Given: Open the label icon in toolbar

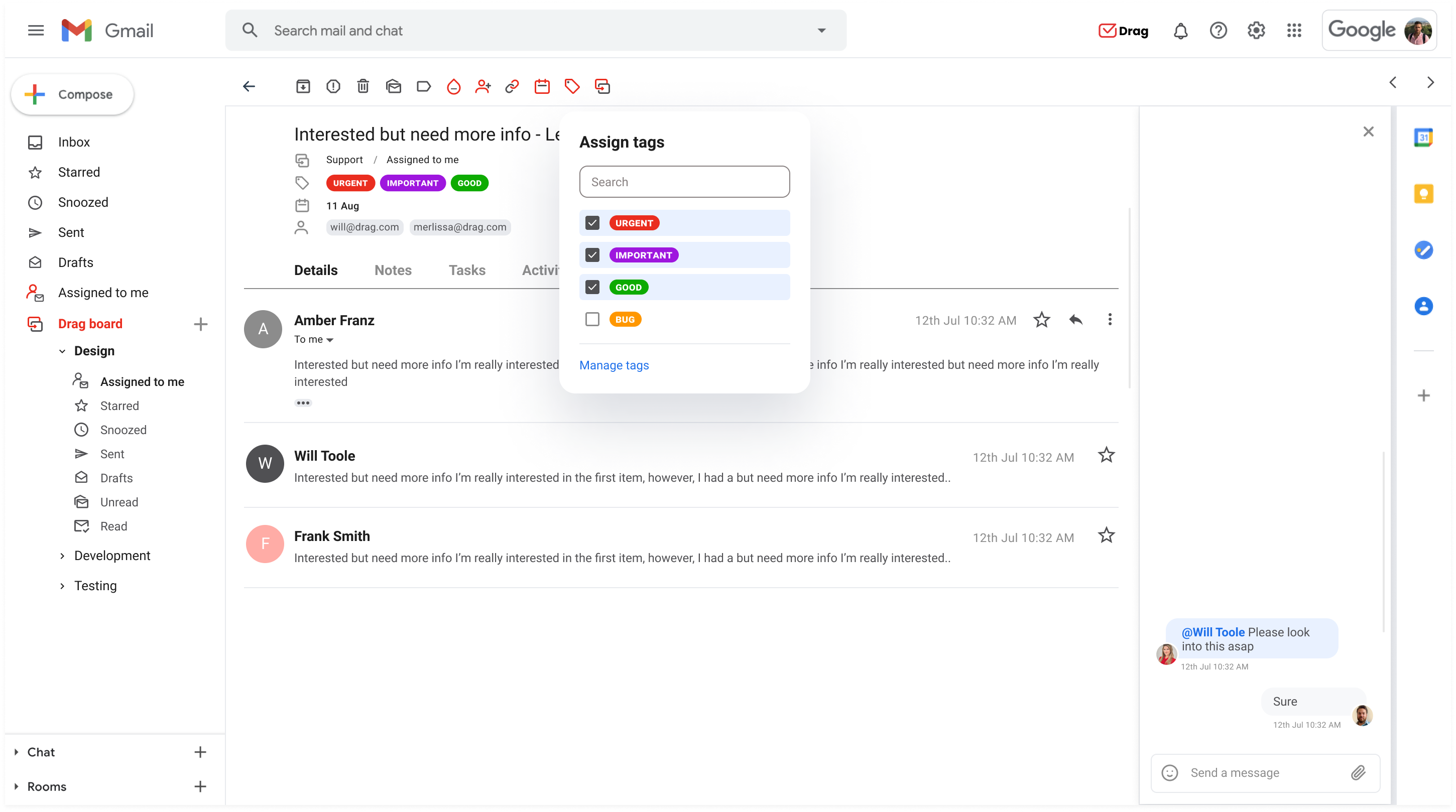Looking at the screenshot, I should pyautogui.click(x=423, y=86).
